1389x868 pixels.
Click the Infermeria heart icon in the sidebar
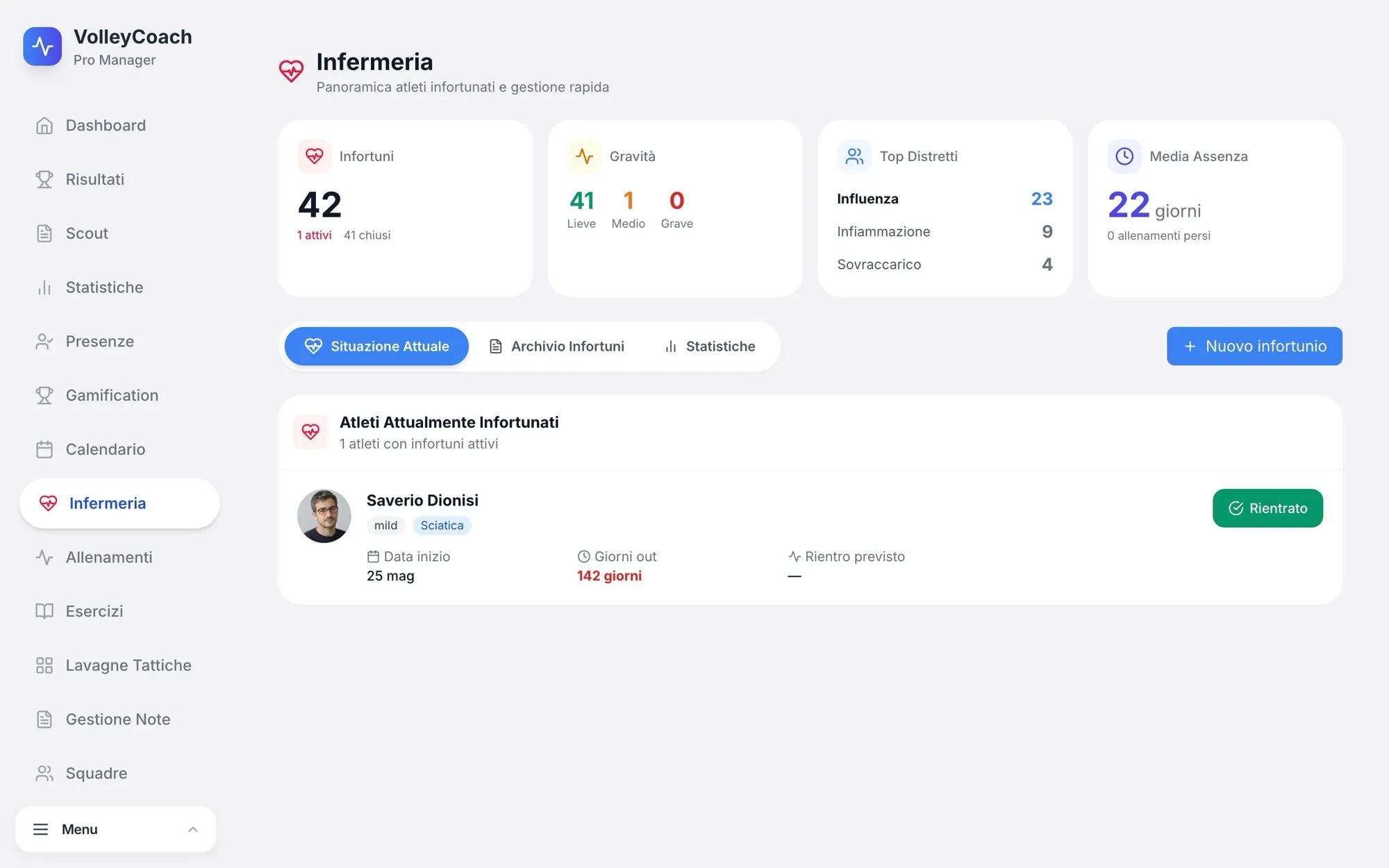click(48, 503)
